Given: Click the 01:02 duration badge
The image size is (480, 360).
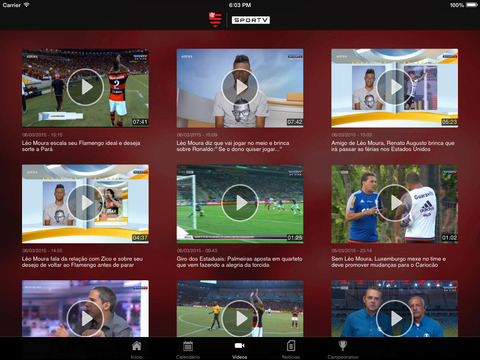Looking at the screenshot, I should (x=449, y=238).
